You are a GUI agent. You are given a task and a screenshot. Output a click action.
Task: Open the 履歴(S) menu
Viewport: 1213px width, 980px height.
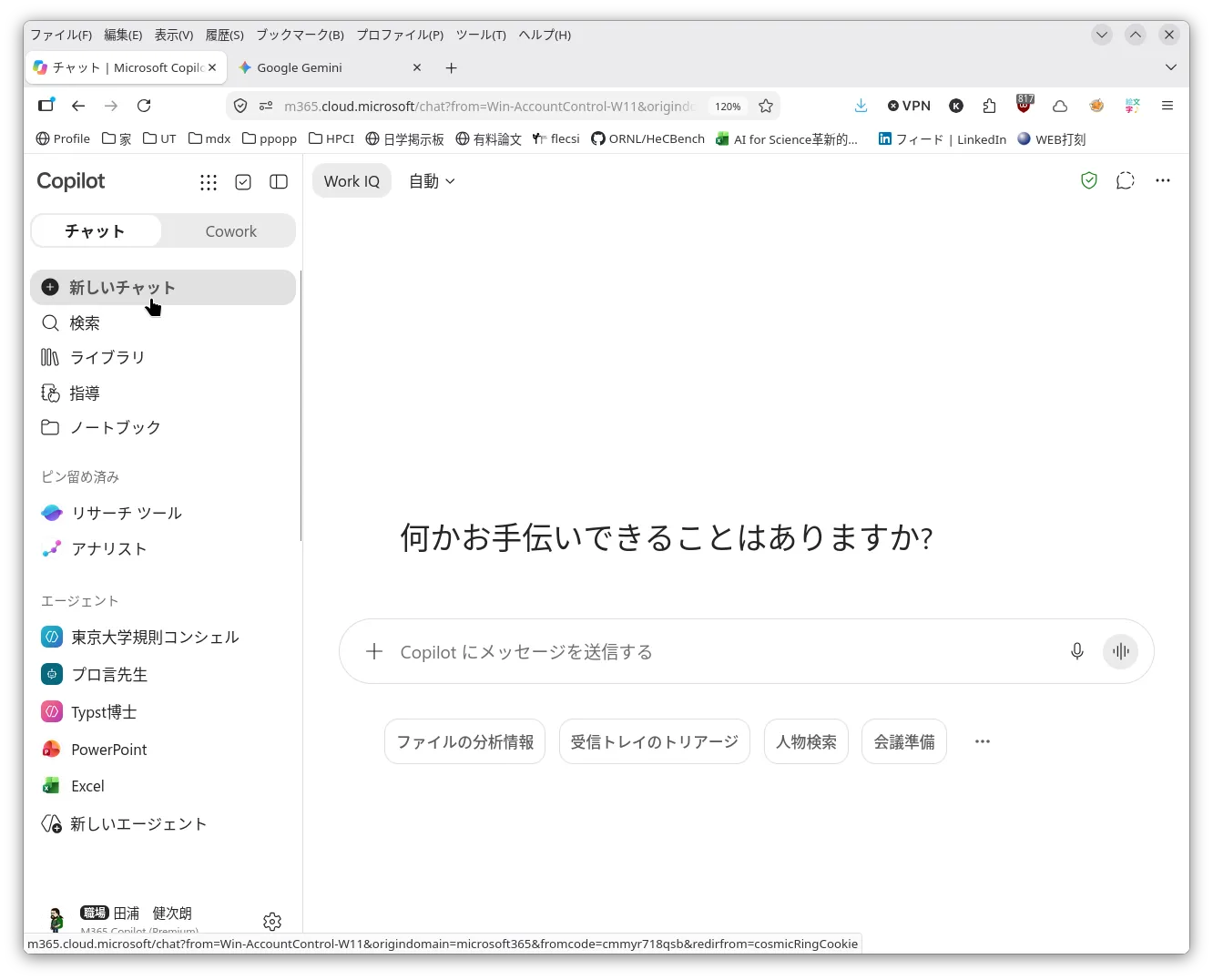(x=225, y=35)
